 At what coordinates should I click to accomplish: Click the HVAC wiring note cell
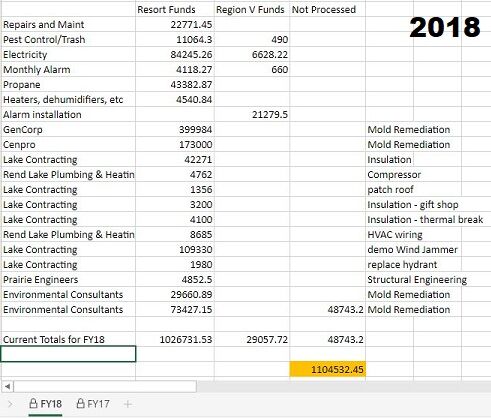pyautogui.click(x=395, y=234)
